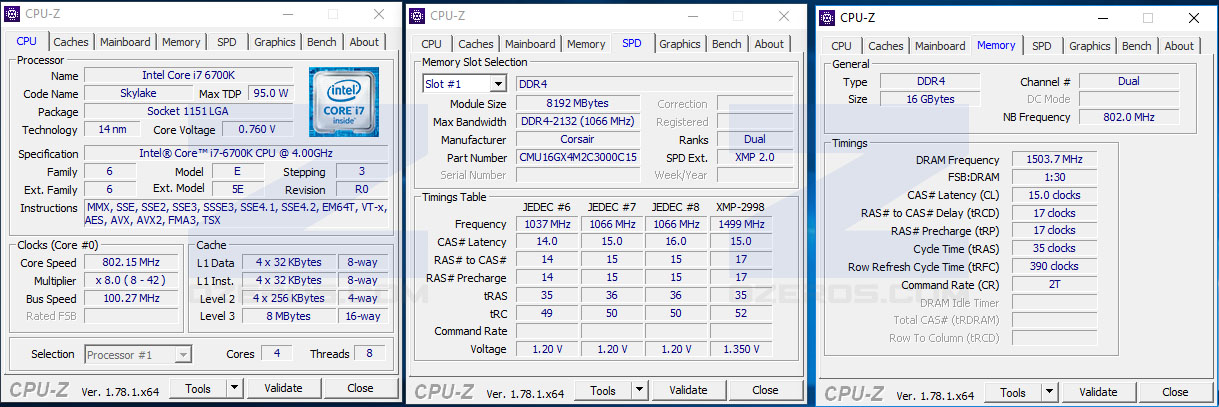1219x407 pixels.
Task: Open Mainboard tab in the right window
Action: (x=940, y=46)
